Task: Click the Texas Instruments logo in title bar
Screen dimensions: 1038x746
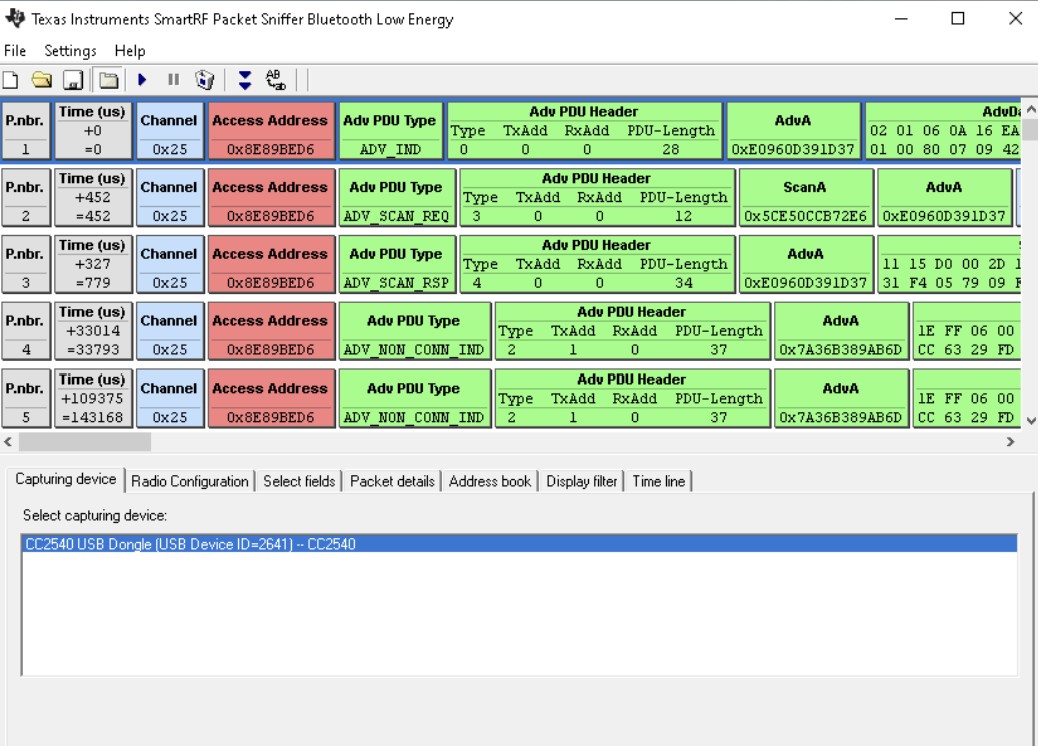Action: pos(15,18)
